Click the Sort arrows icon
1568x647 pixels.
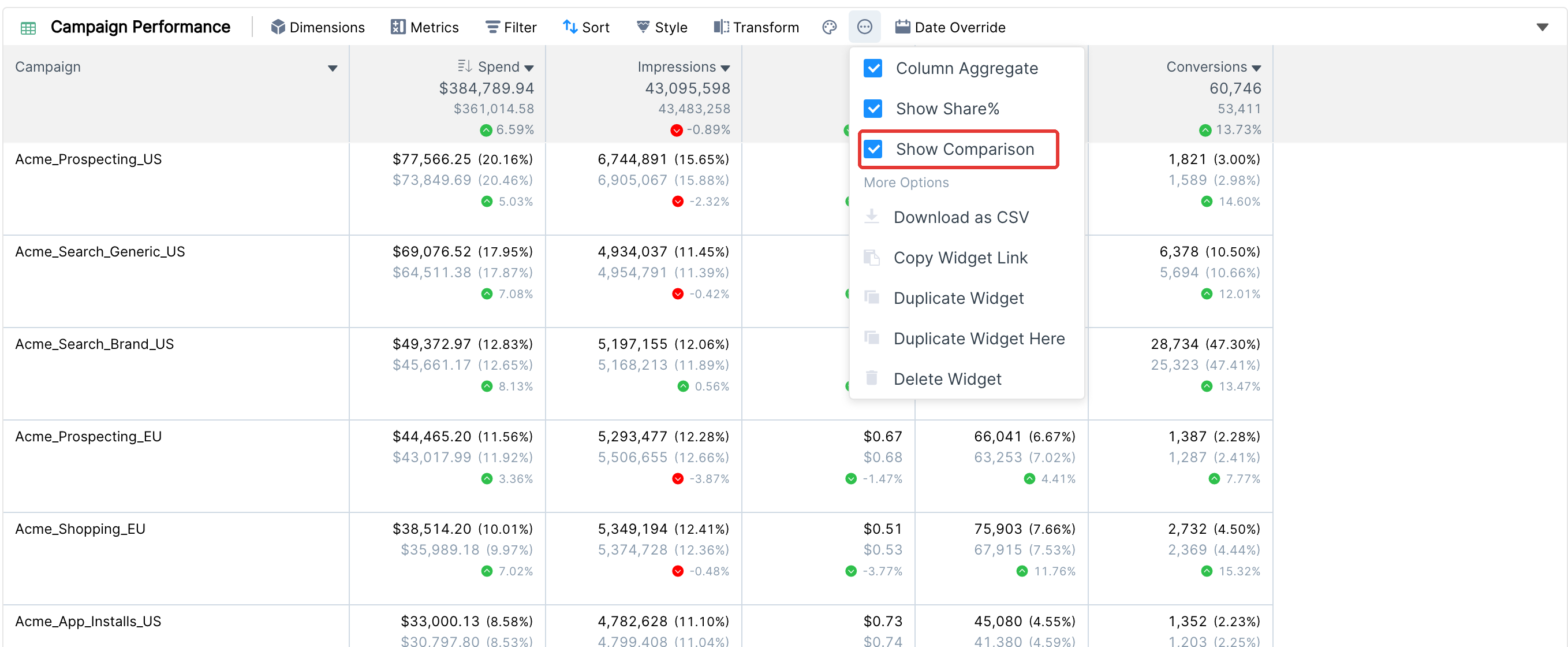point(570,27)
